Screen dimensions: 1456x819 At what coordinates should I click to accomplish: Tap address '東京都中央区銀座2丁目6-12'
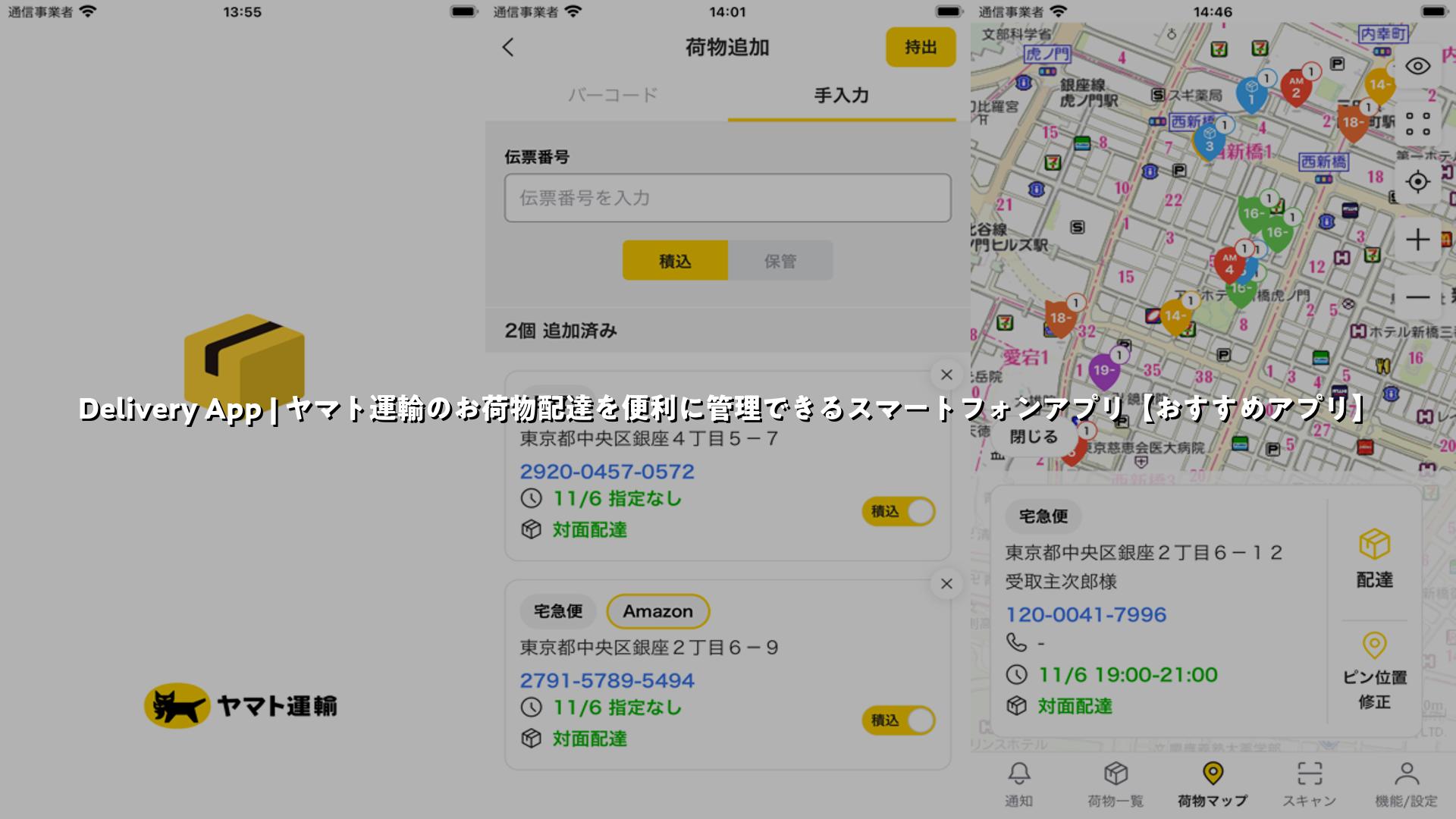point(1144,553)
